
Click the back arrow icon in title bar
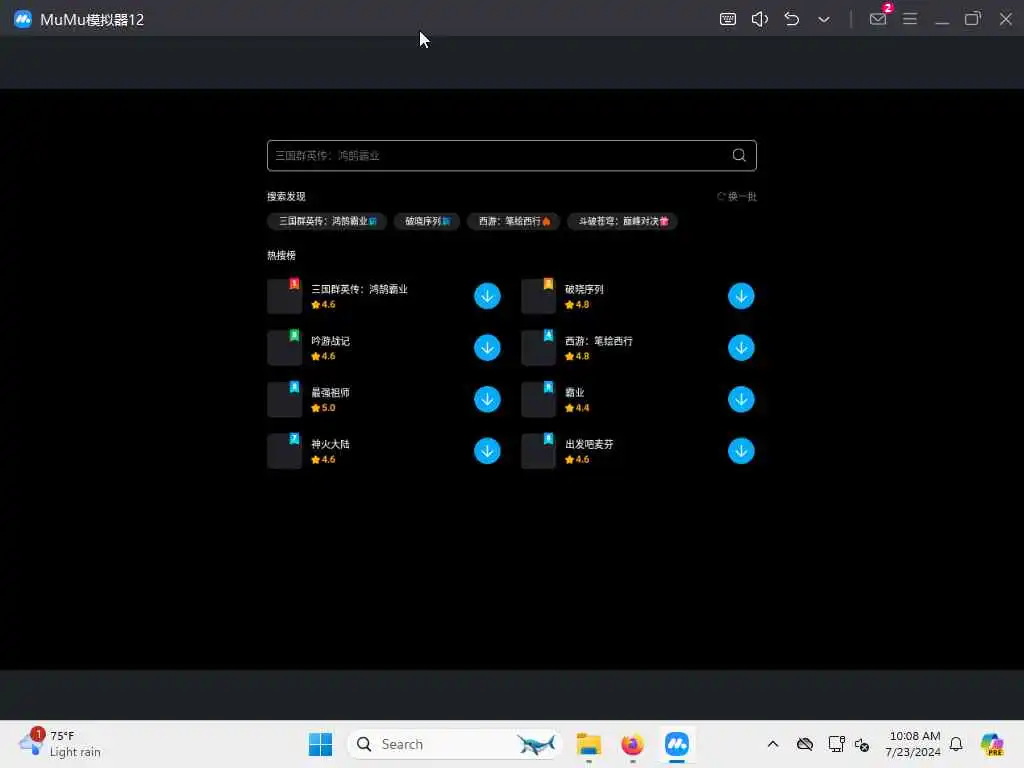pos(792,19)
